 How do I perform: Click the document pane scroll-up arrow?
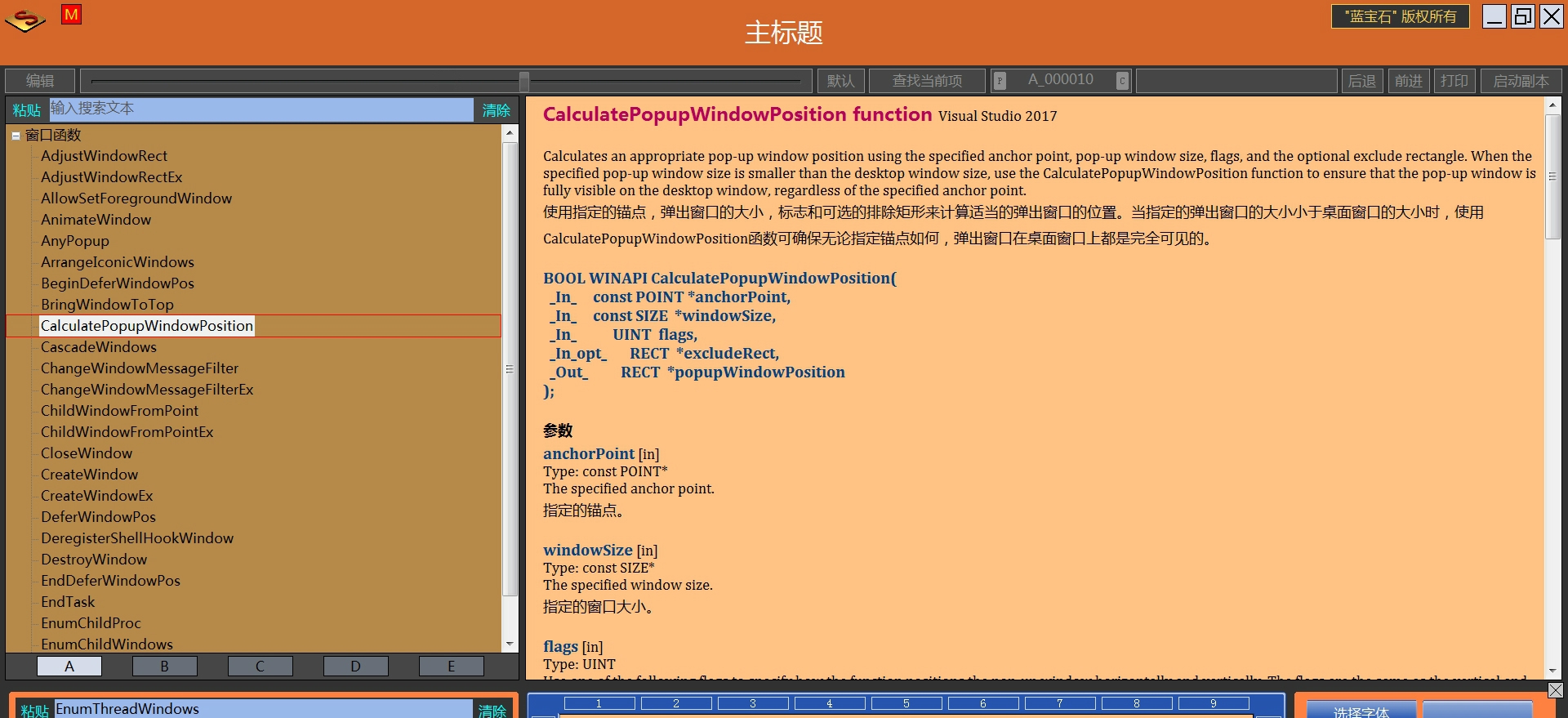coord(1552,105)
